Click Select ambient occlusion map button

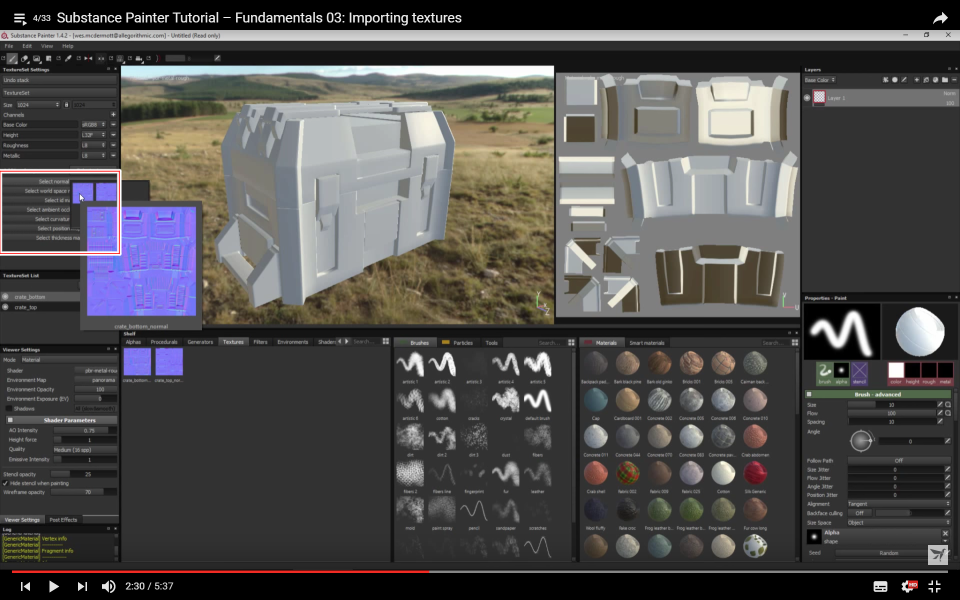pos(37,209)
